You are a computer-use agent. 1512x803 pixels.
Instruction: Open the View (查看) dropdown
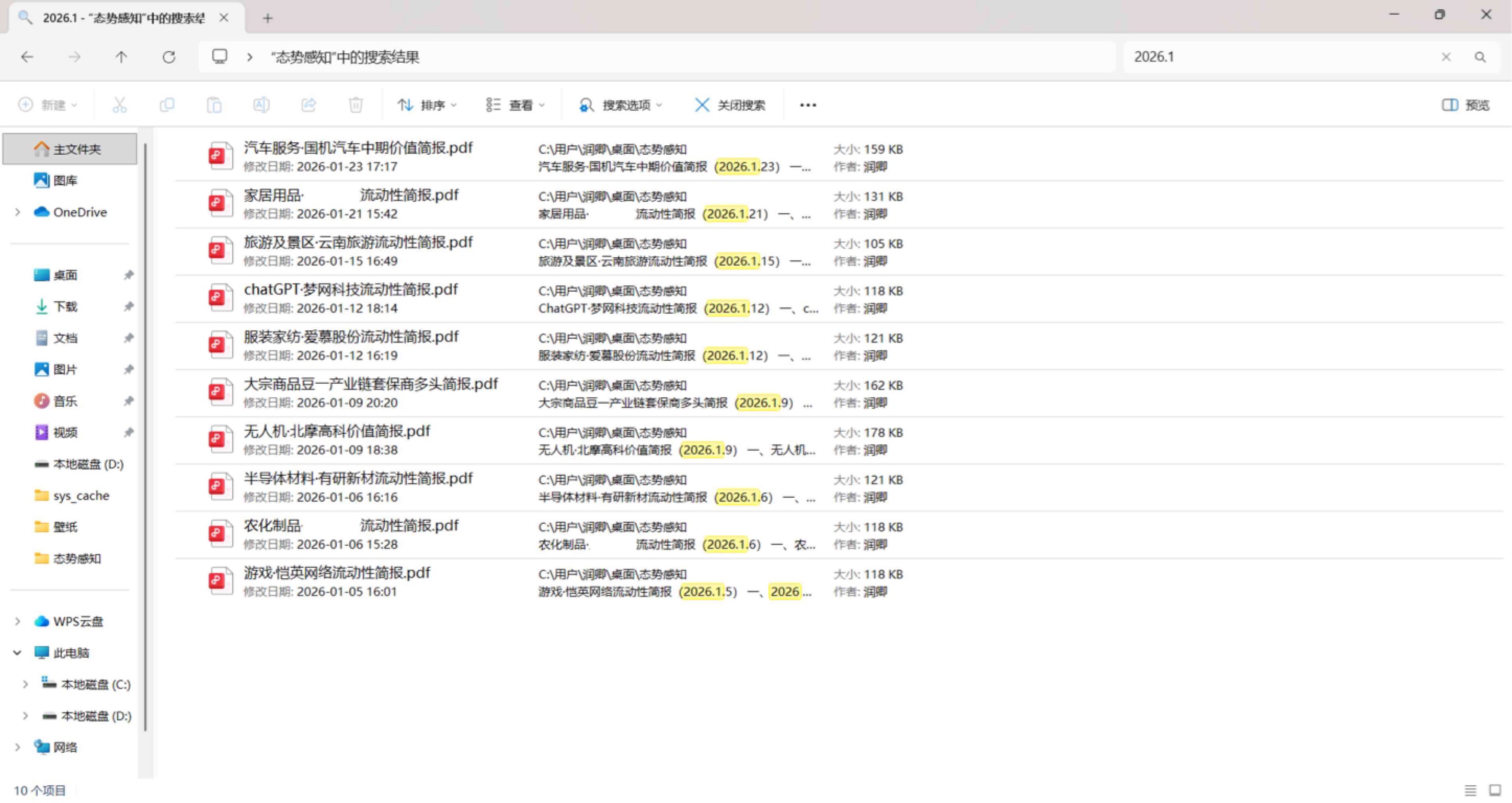point(516,105)
